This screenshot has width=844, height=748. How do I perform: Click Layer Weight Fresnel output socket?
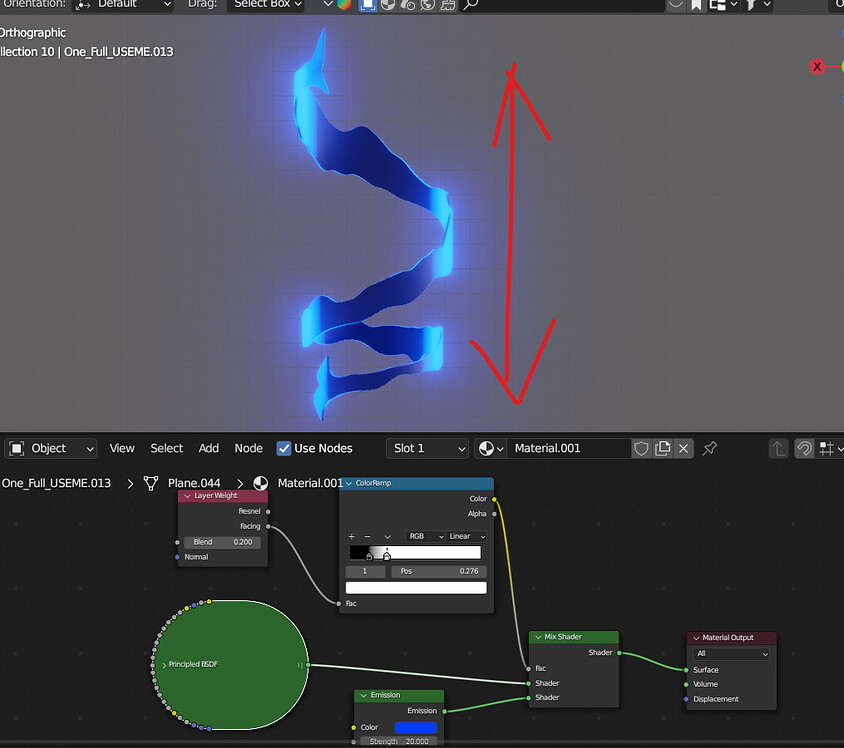(268, 512)
